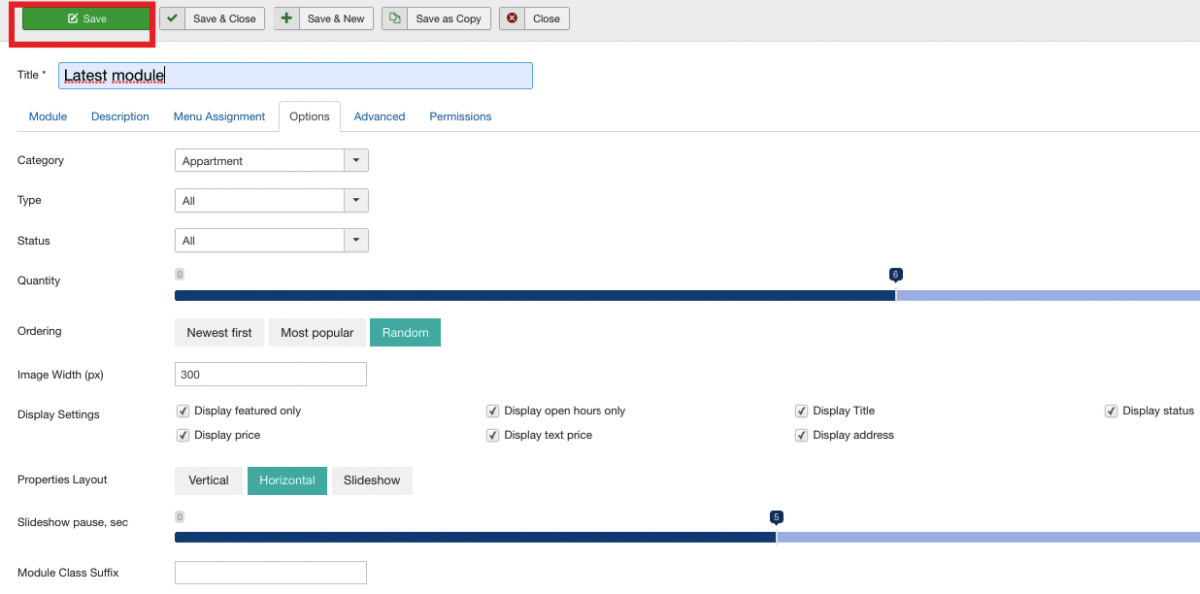Click the Module Class Suffix text field
1200x594 pixels.
[x=270, y=573]
